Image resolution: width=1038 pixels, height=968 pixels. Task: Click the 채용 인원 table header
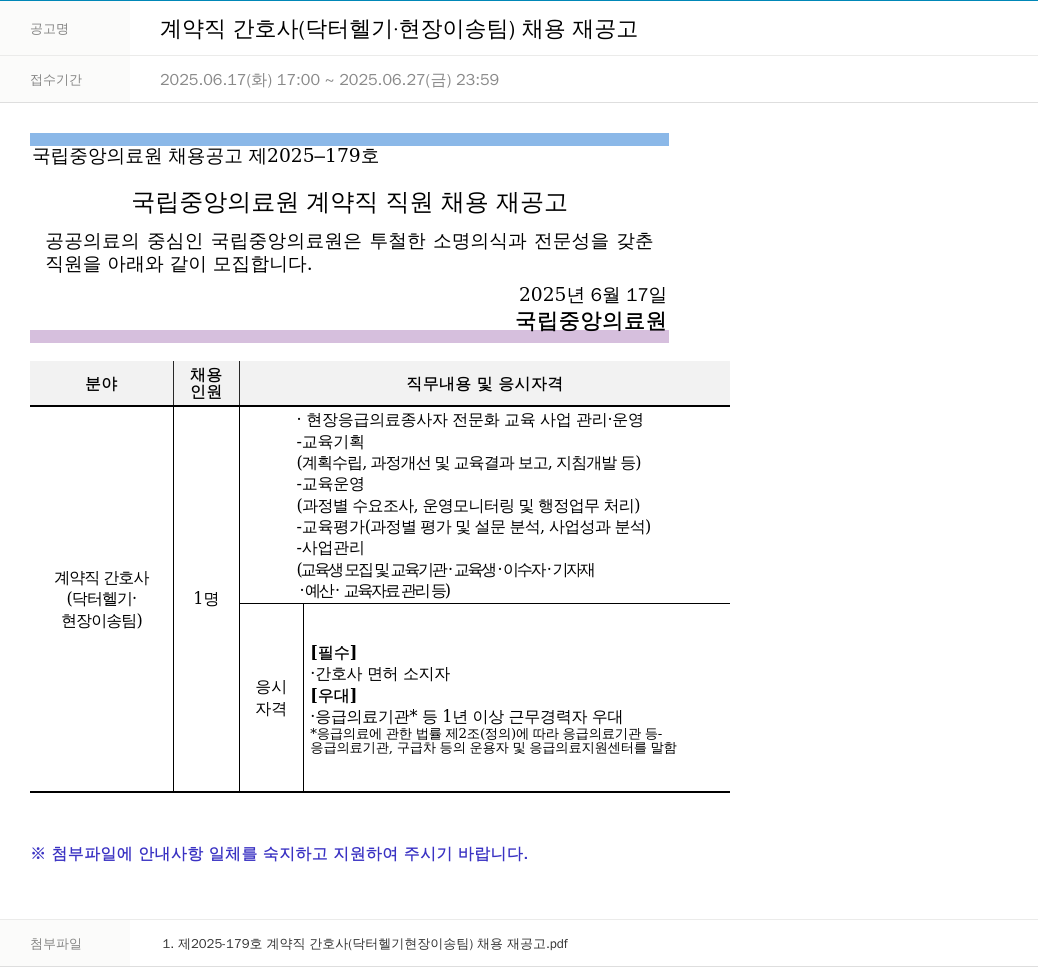click(x=207, y=384)
